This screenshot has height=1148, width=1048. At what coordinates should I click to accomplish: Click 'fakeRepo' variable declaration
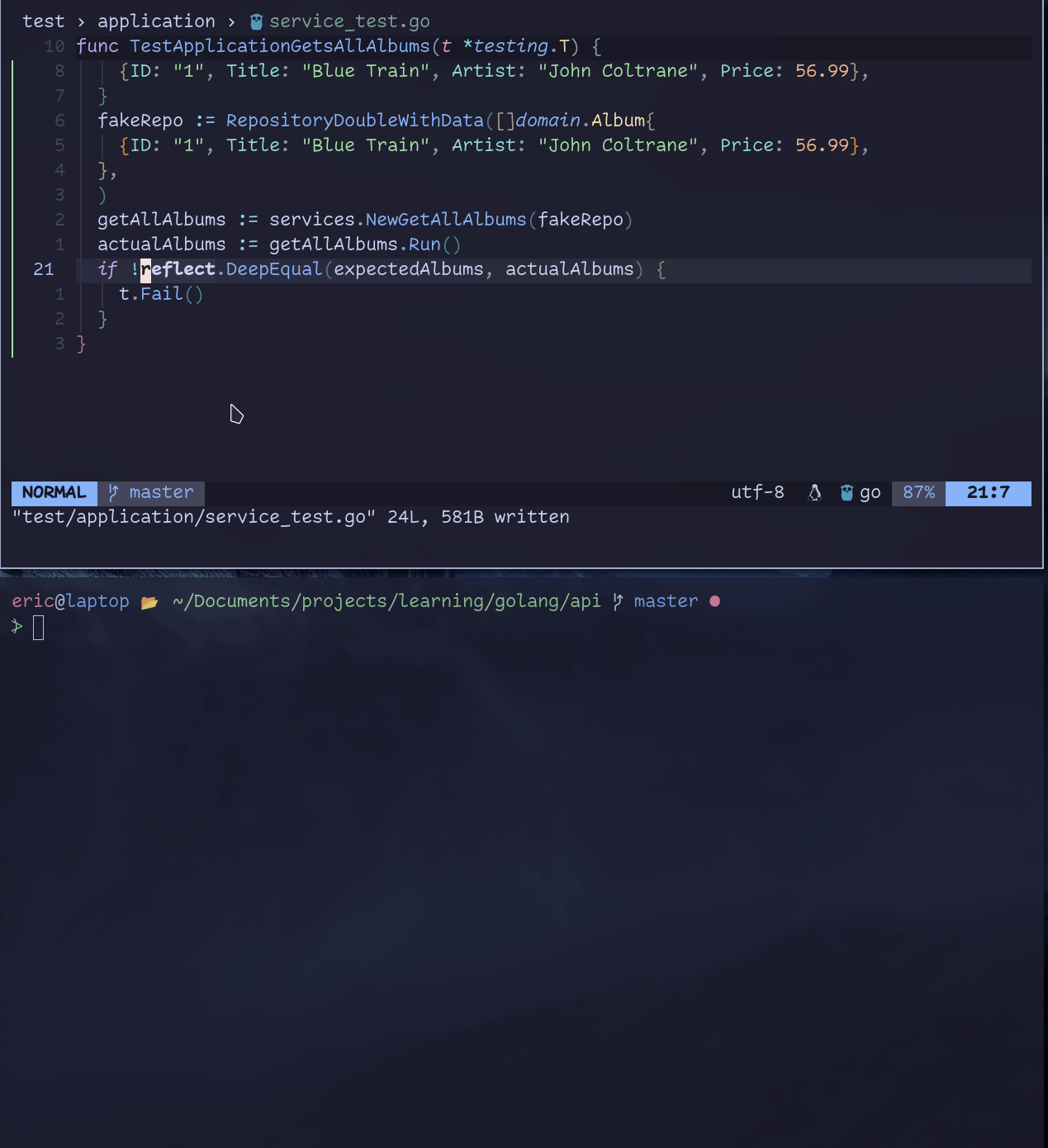(140, 121)
